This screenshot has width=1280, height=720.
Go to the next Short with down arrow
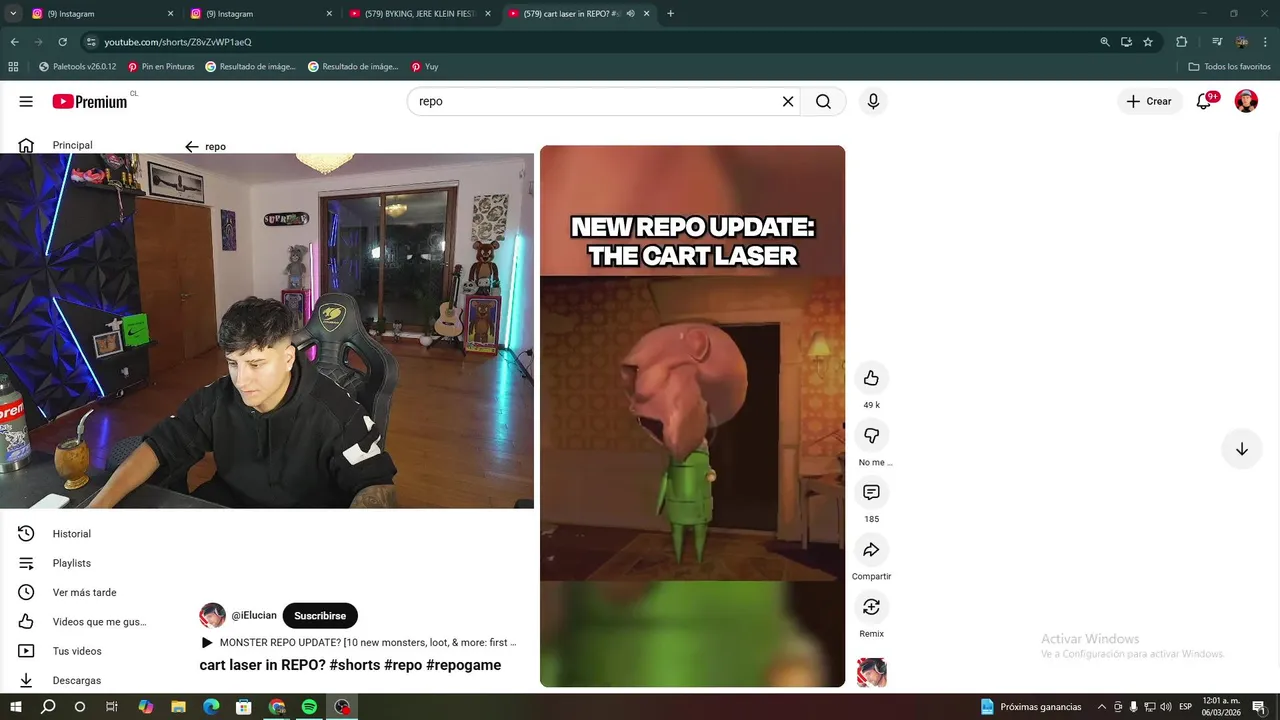(1241, 449)
